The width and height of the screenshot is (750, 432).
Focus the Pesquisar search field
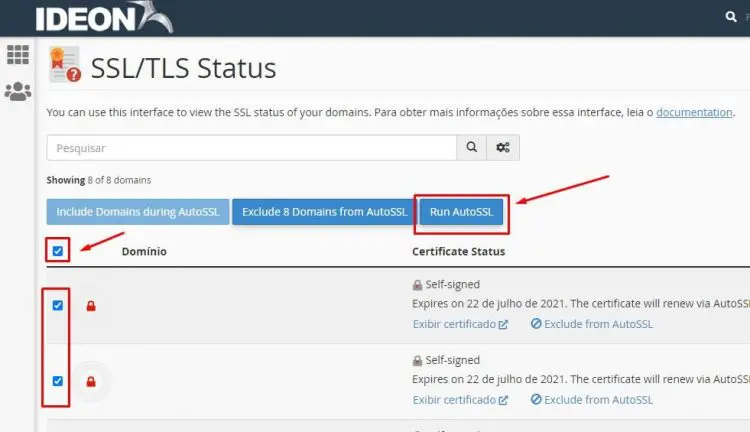(252, 147)
